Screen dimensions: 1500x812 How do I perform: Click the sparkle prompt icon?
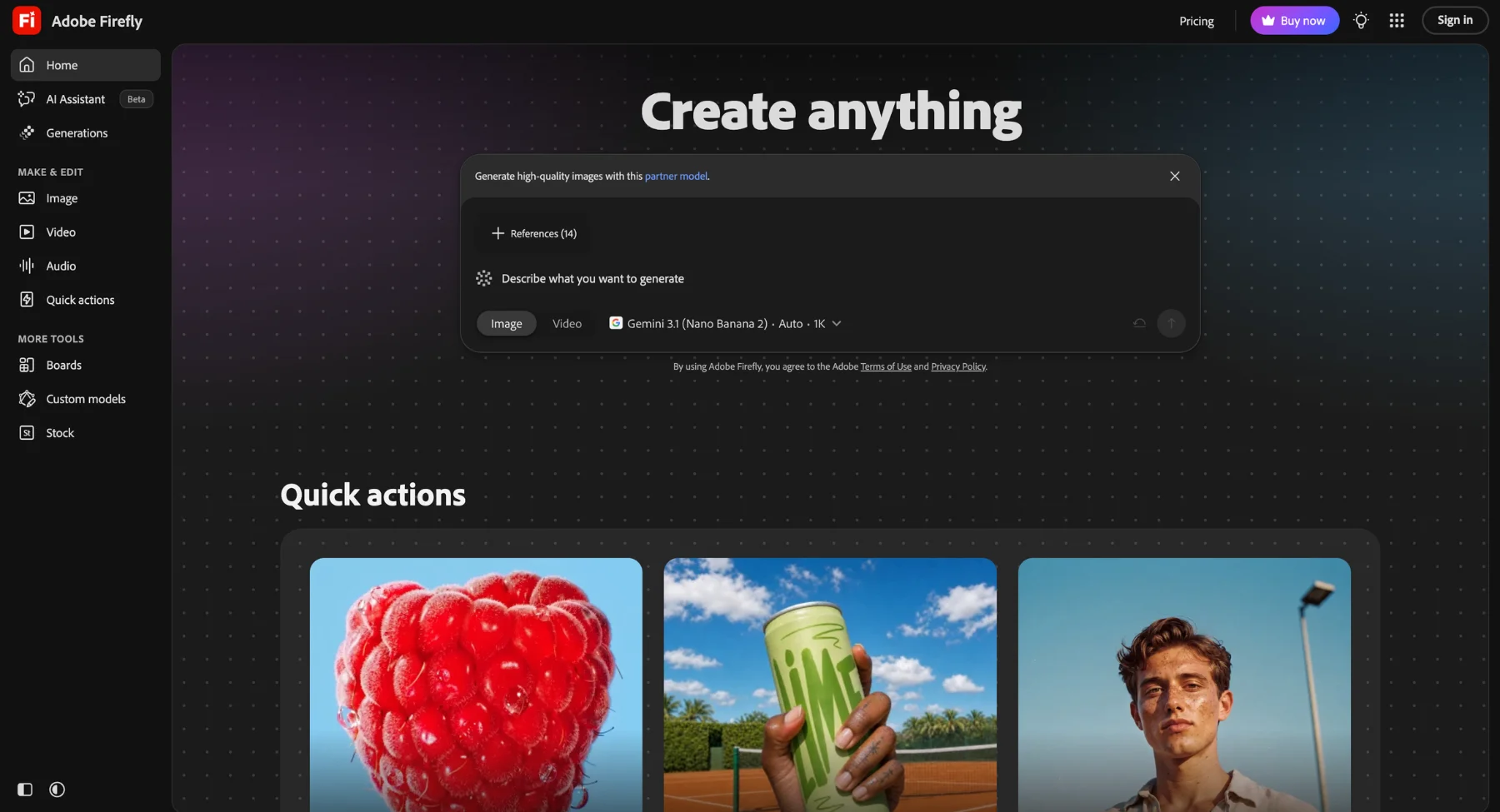click(x=484, y=279)
